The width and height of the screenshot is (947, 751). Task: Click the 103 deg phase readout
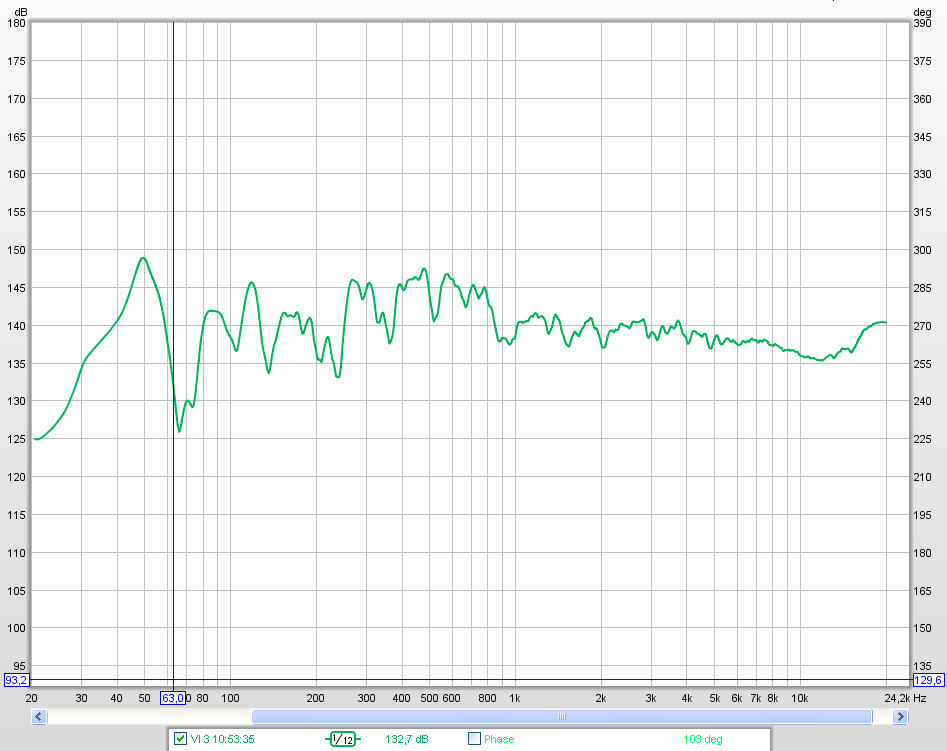(702, 739)
